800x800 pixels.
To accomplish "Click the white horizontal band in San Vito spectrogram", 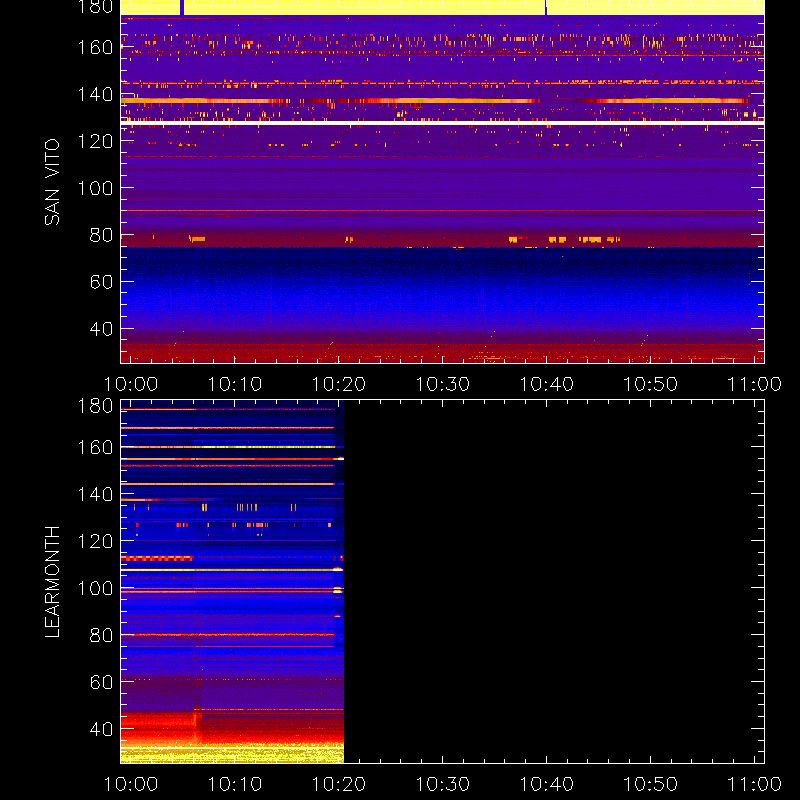I will tap(442, 123).
